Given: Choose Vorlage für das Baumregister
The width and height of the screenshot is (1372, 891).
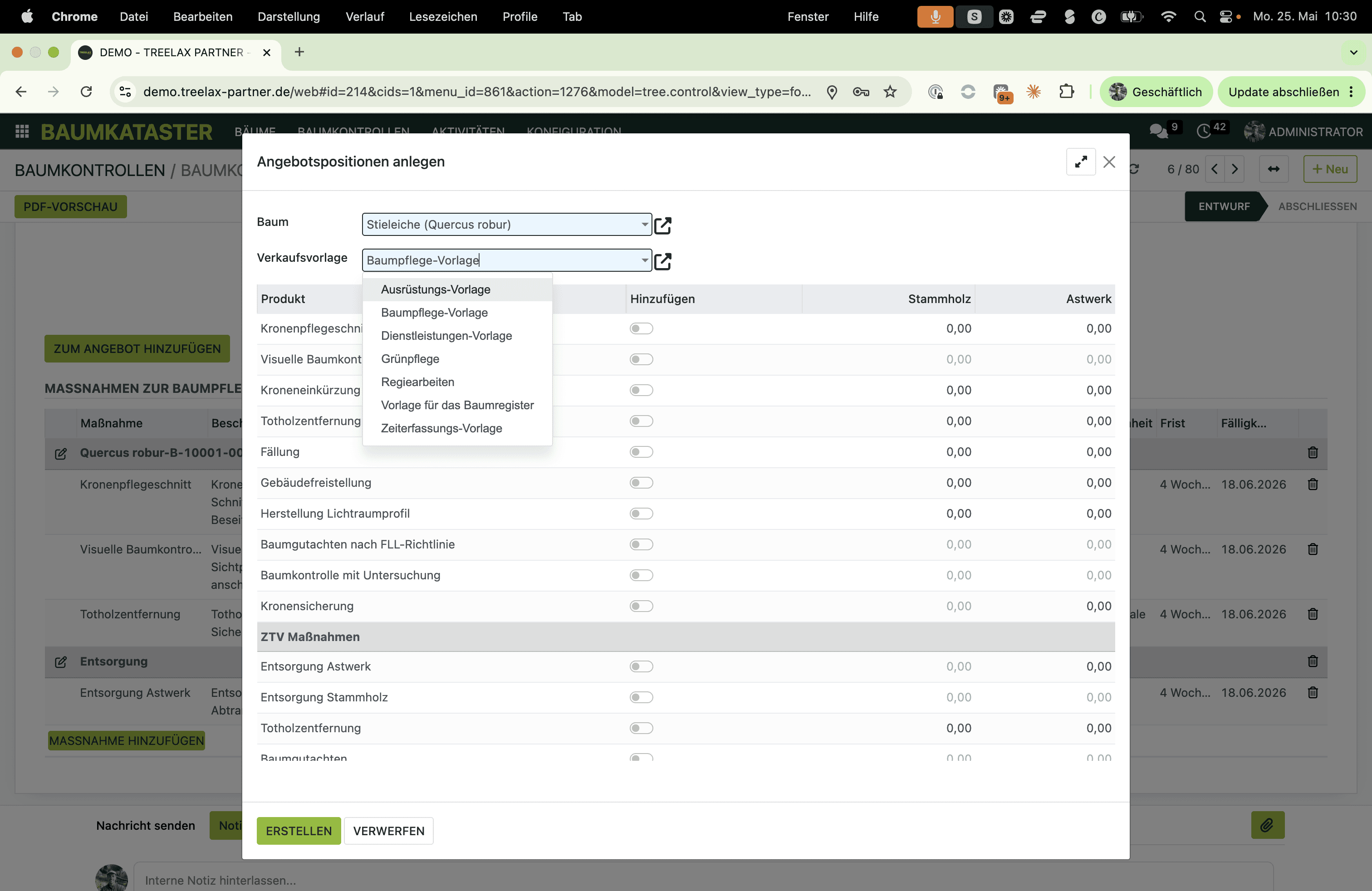Looking at the screenshot, I should point(457,405).
